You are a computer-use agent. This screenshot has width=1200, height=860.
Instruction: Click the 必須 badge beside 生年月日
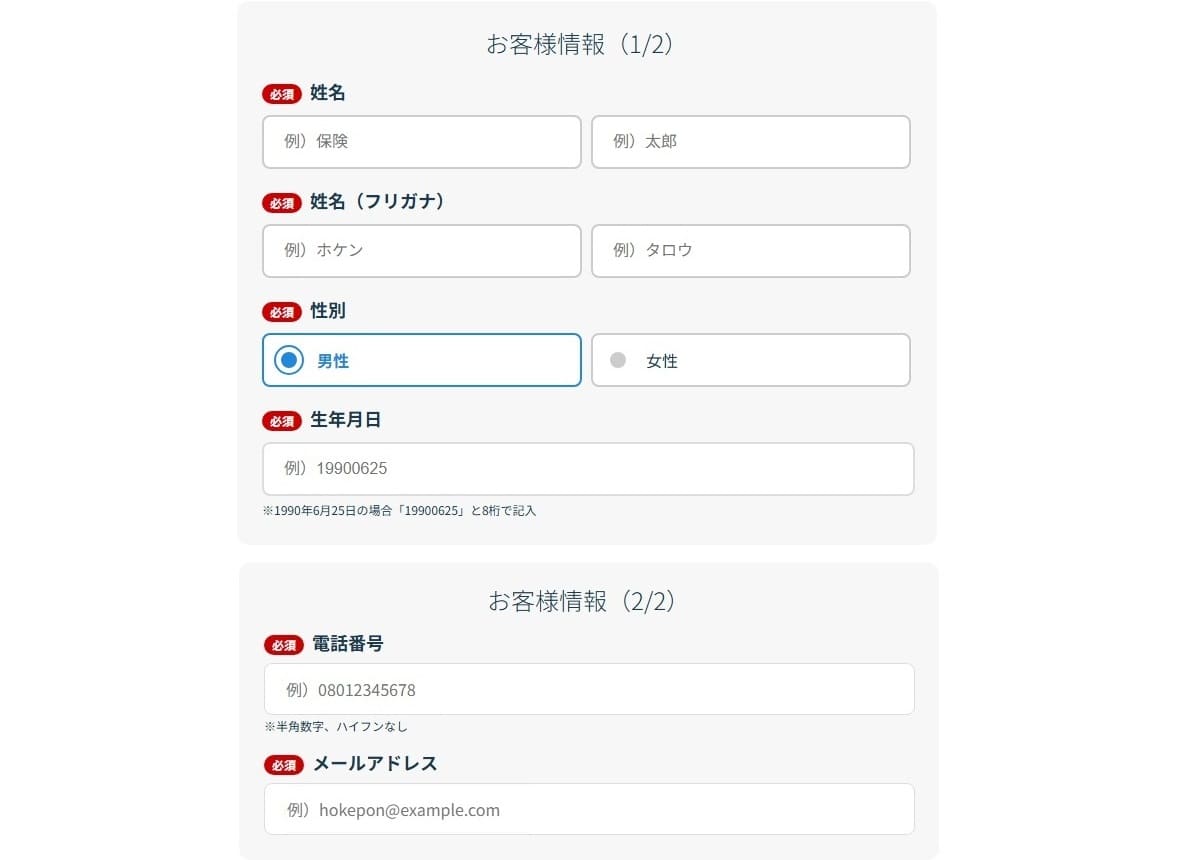[282, 421]
